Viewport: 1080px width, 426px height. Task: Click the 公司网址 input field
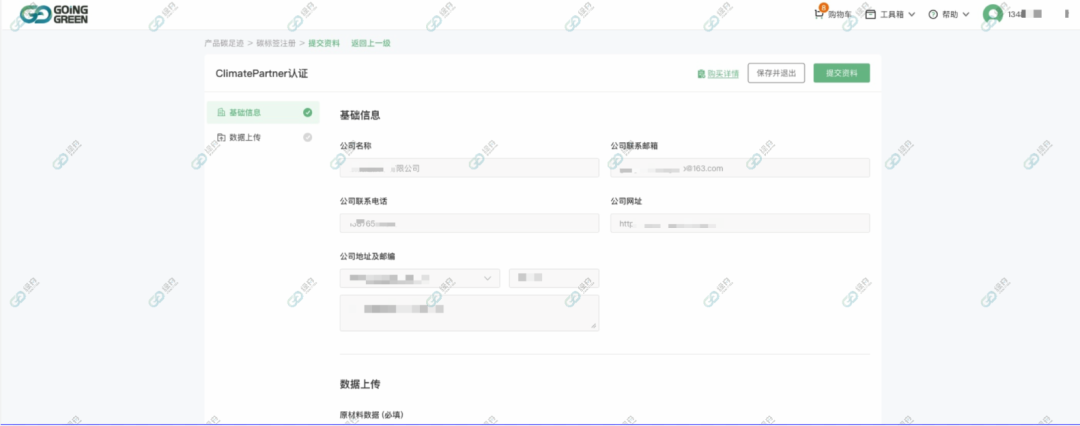[x=740, y=223]
